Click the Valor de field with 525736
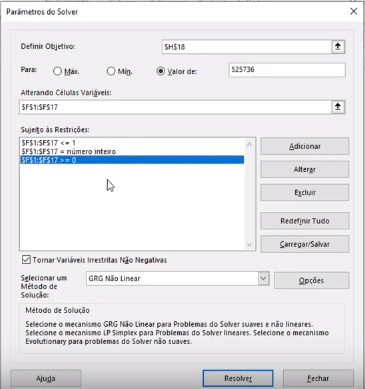The image size is (365, 389). tap(287, 70)
